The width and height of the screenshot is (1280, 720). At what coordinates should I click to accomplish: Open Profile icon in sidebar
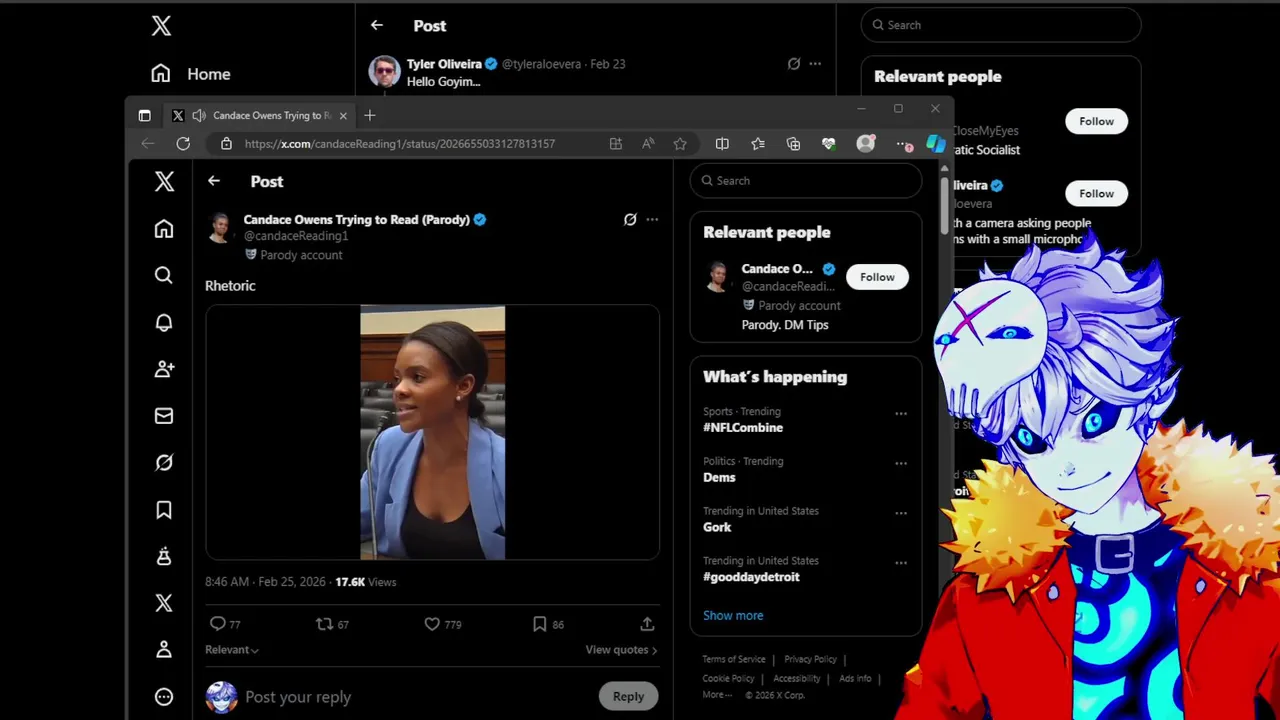[x=164, y=650]
